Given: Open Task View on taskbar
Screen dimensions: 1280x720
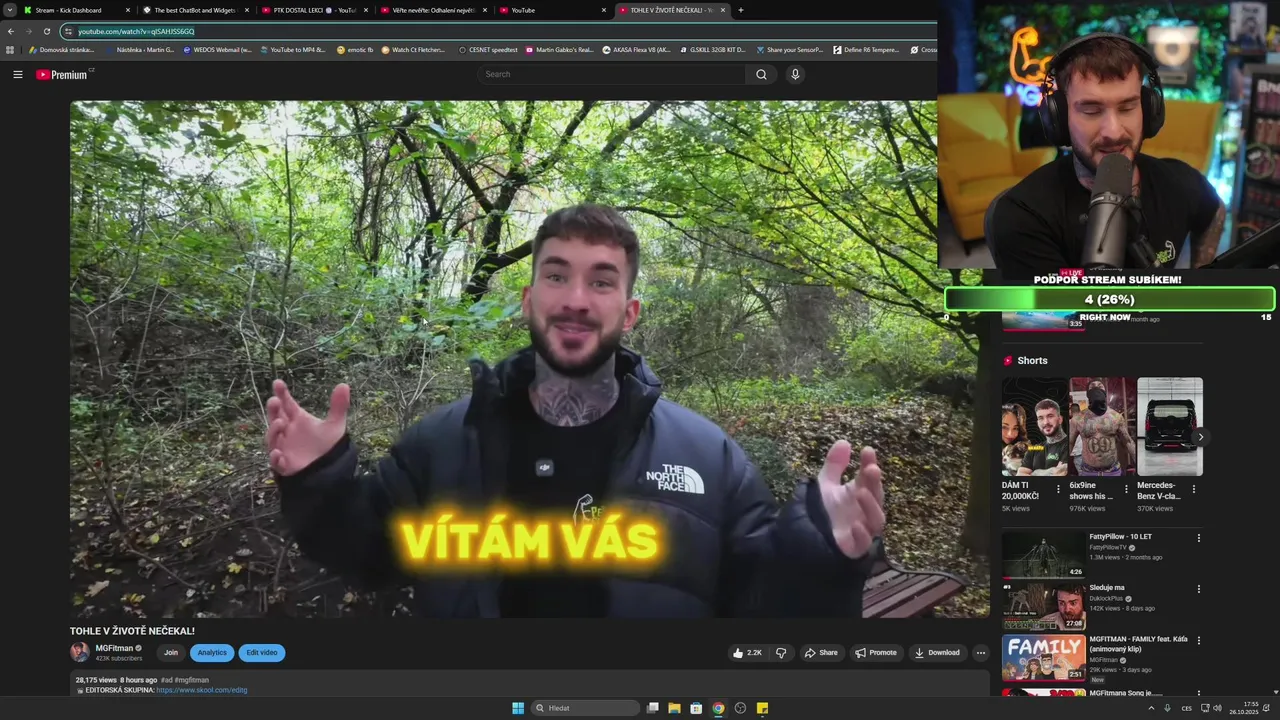Looking at the screenshot, I should click(x=653, y=708).
